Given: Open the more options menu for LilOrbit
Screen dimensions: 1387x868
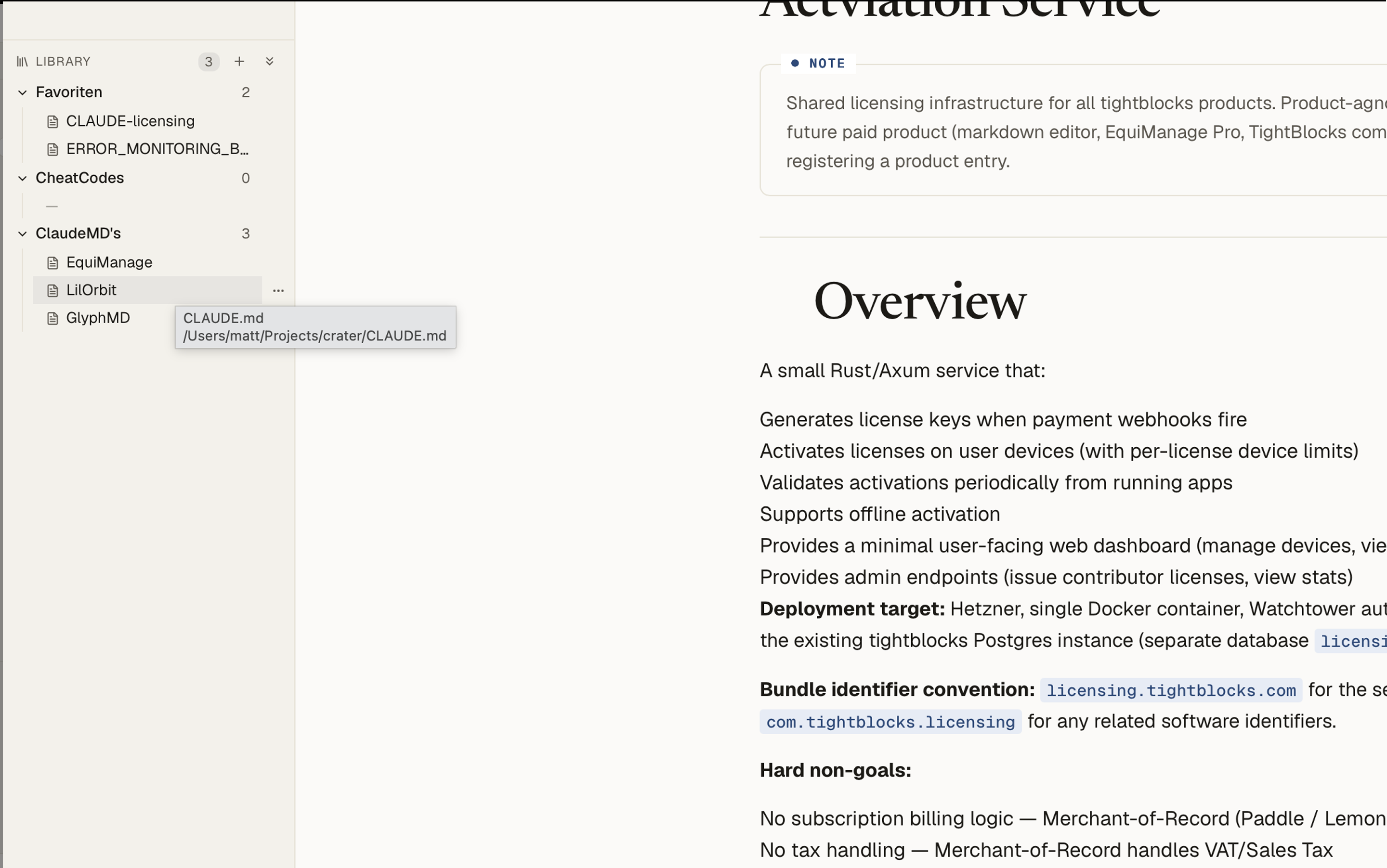Looking at the screenshot, I should [x=278, y=290].
